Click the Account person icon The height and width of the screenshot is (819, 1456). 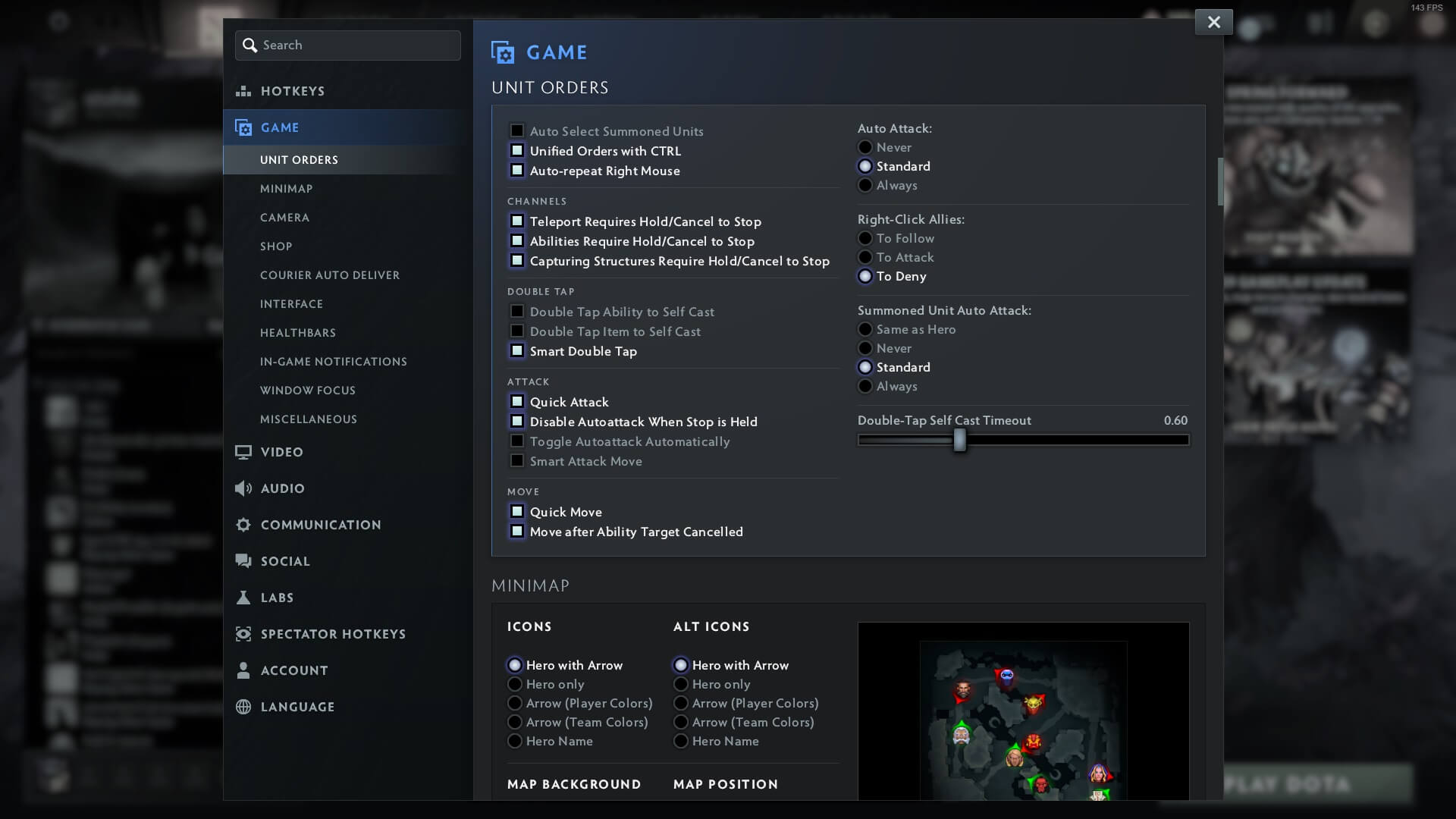(x=243, y=670)
